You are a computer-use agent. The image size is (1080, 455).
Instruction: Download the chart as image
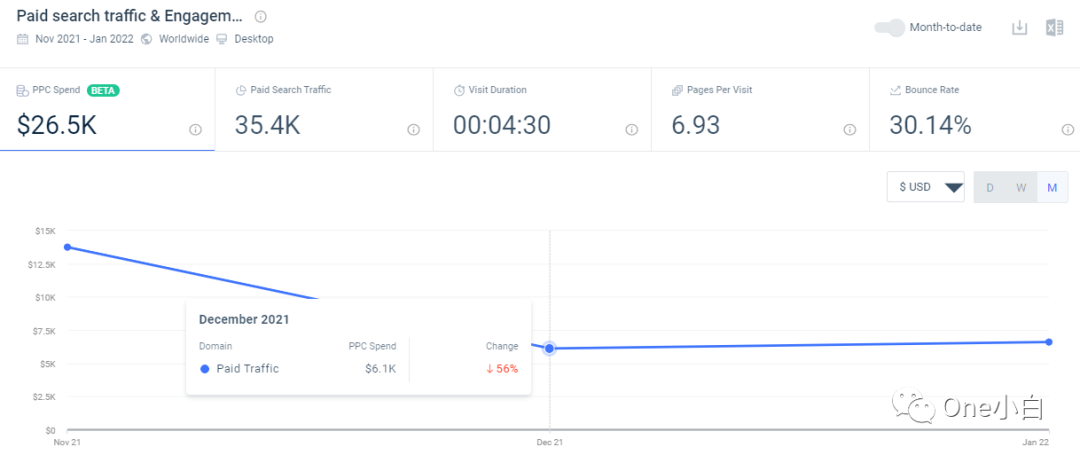pyautogui.click(x=1019, y=28)
